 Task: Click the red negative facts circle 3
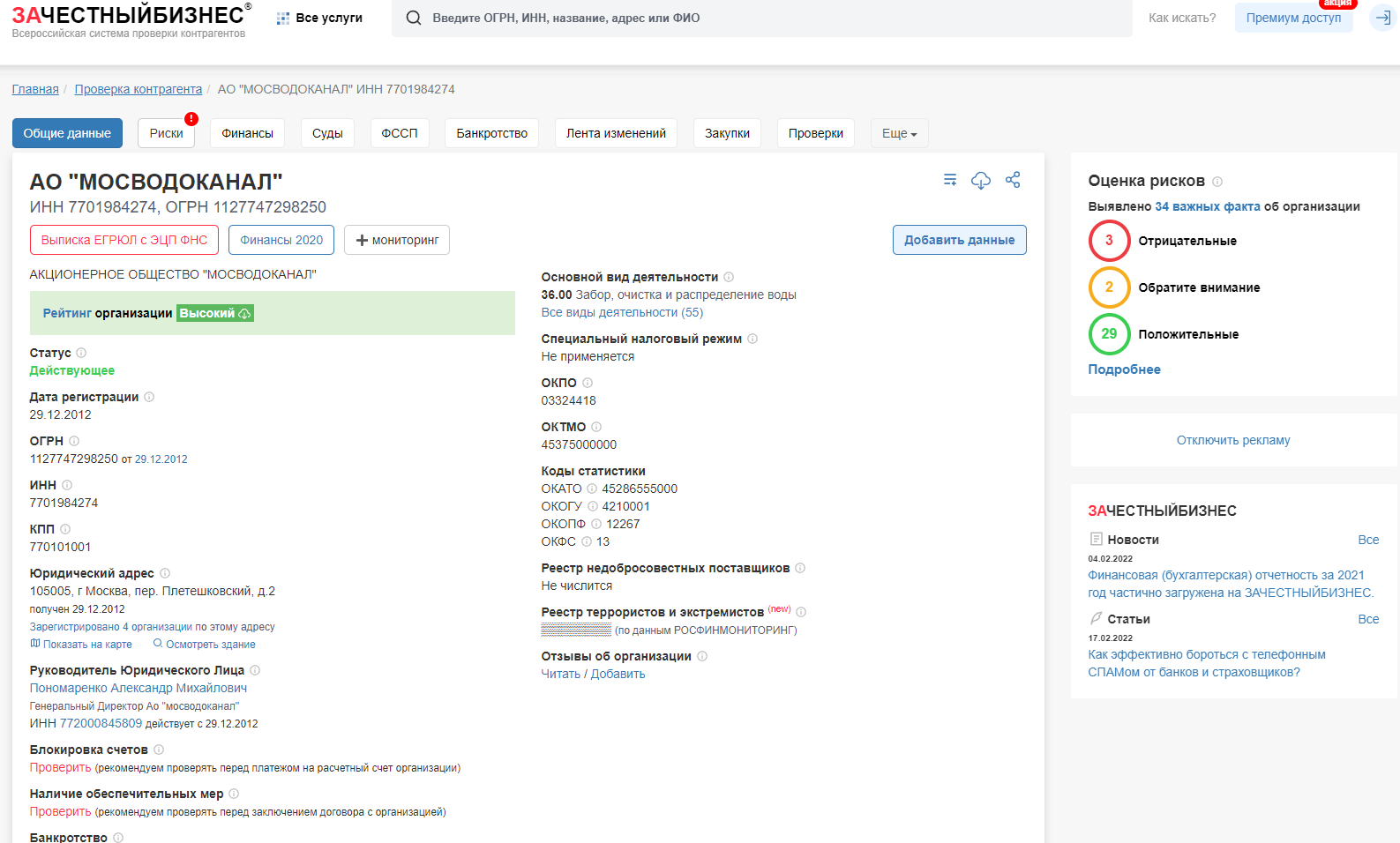pos(1109,241)
